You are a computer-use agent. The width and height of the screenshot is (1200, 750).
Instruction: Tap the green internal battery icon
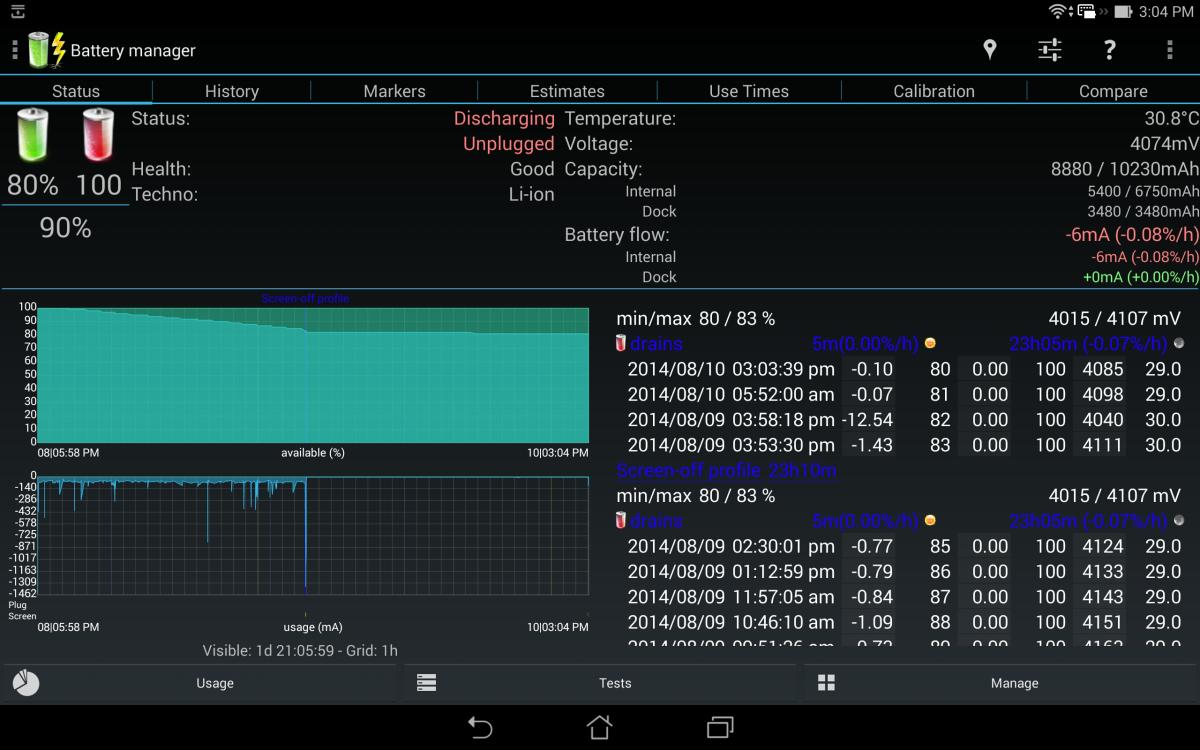tap(32, 135)
